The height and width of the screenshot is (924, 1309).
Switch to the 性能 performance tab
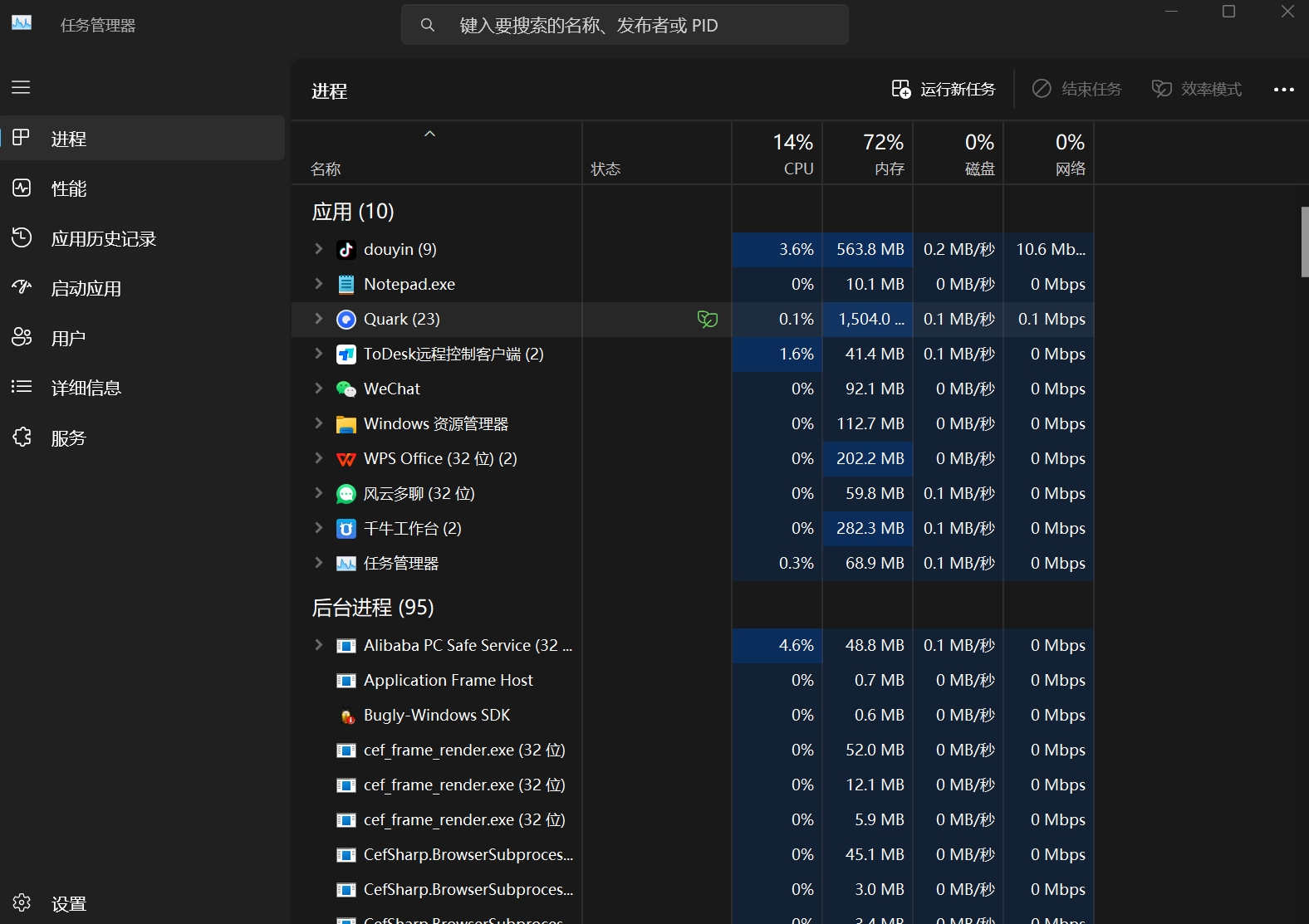tap(69, 189)
